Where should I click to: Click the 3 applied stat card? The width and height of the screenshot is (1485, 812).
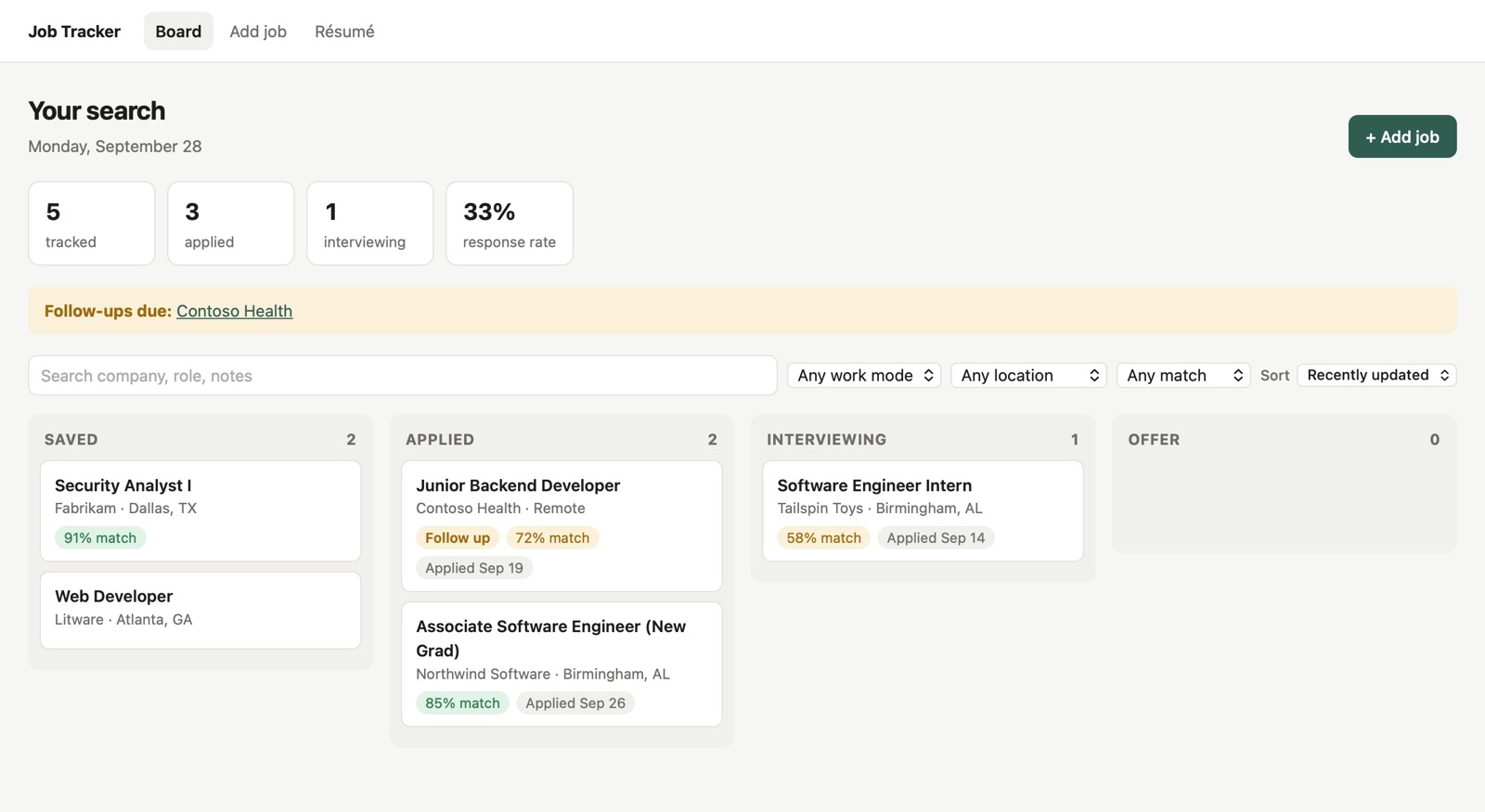pos(231,224)
